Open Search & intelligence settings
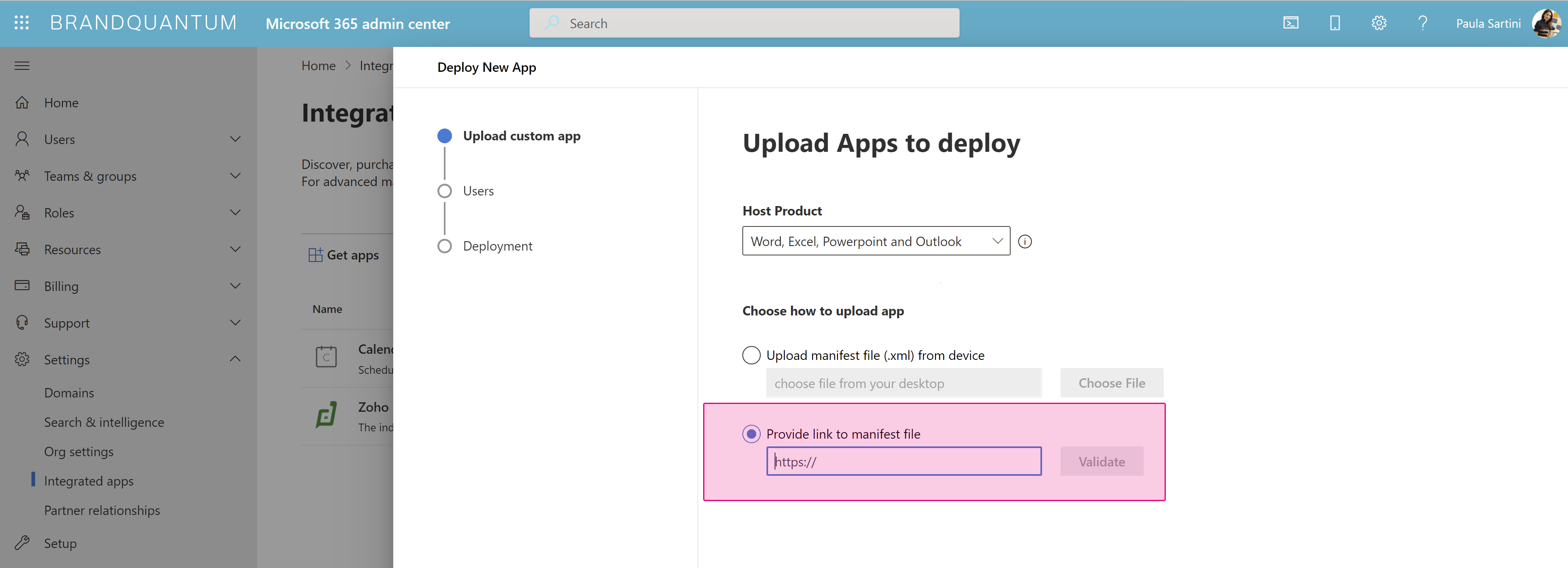Image resolution: width=1568 pixels, height=568 pixels. point(104,422)
